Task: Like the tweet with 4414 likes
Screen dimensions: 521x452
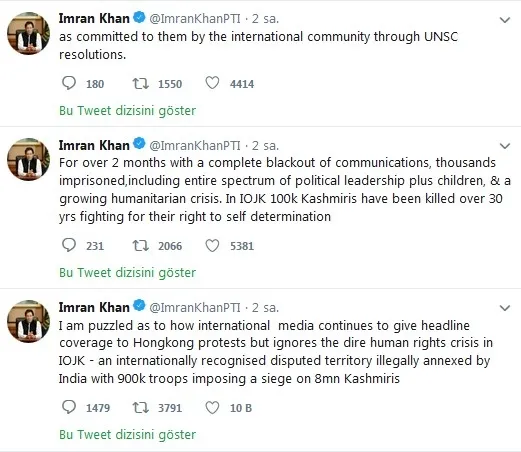Action: 212,83
